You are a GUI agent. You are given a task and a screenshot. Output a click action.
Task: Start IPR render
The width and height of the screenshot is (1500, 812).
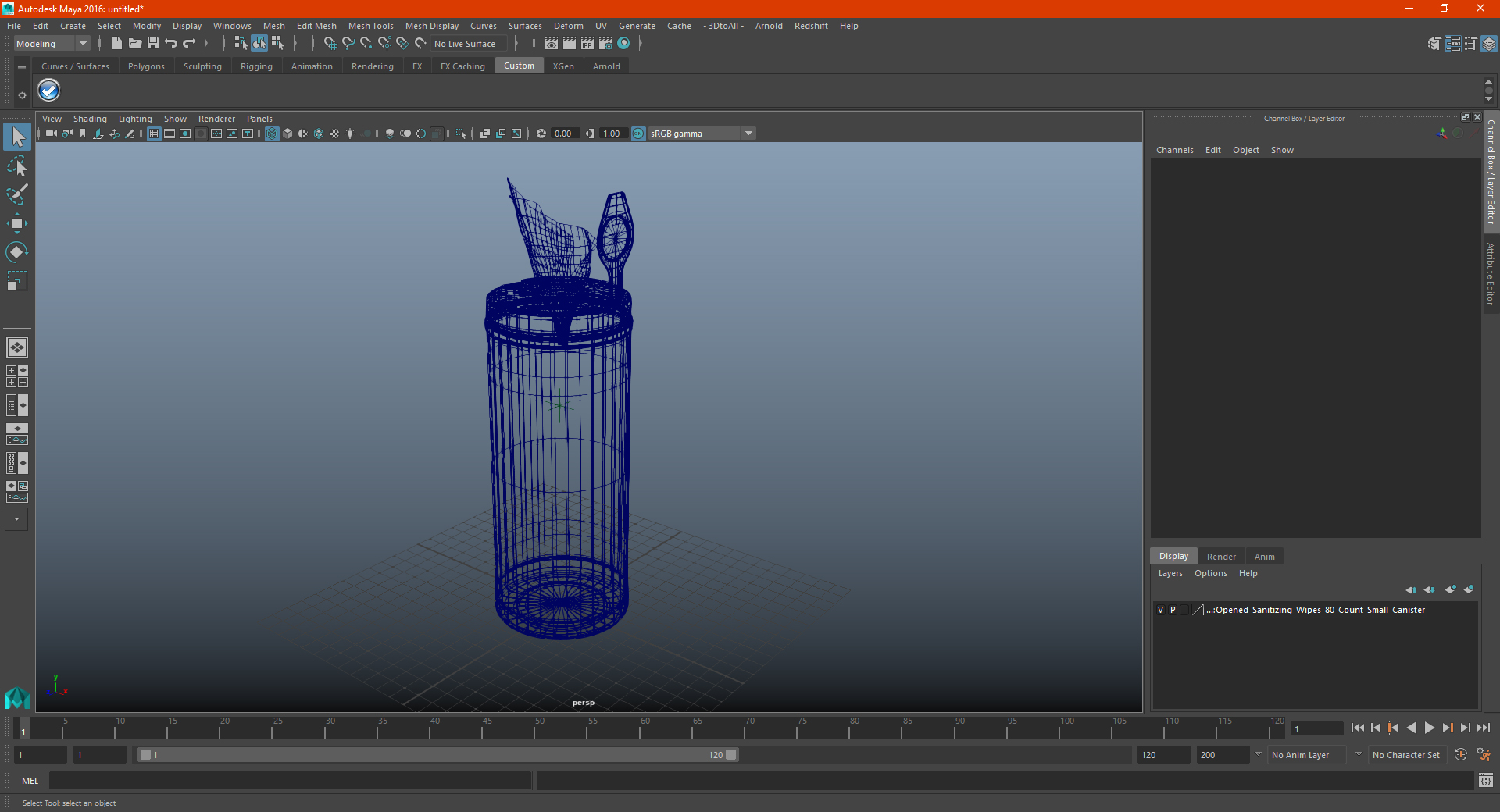(587, 44)
